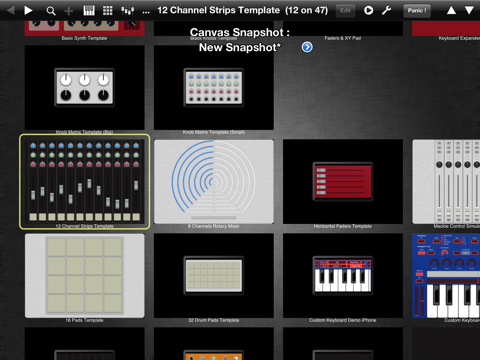
Task: Expand the New Snapshot blue chevron
Action: point(307,47)
